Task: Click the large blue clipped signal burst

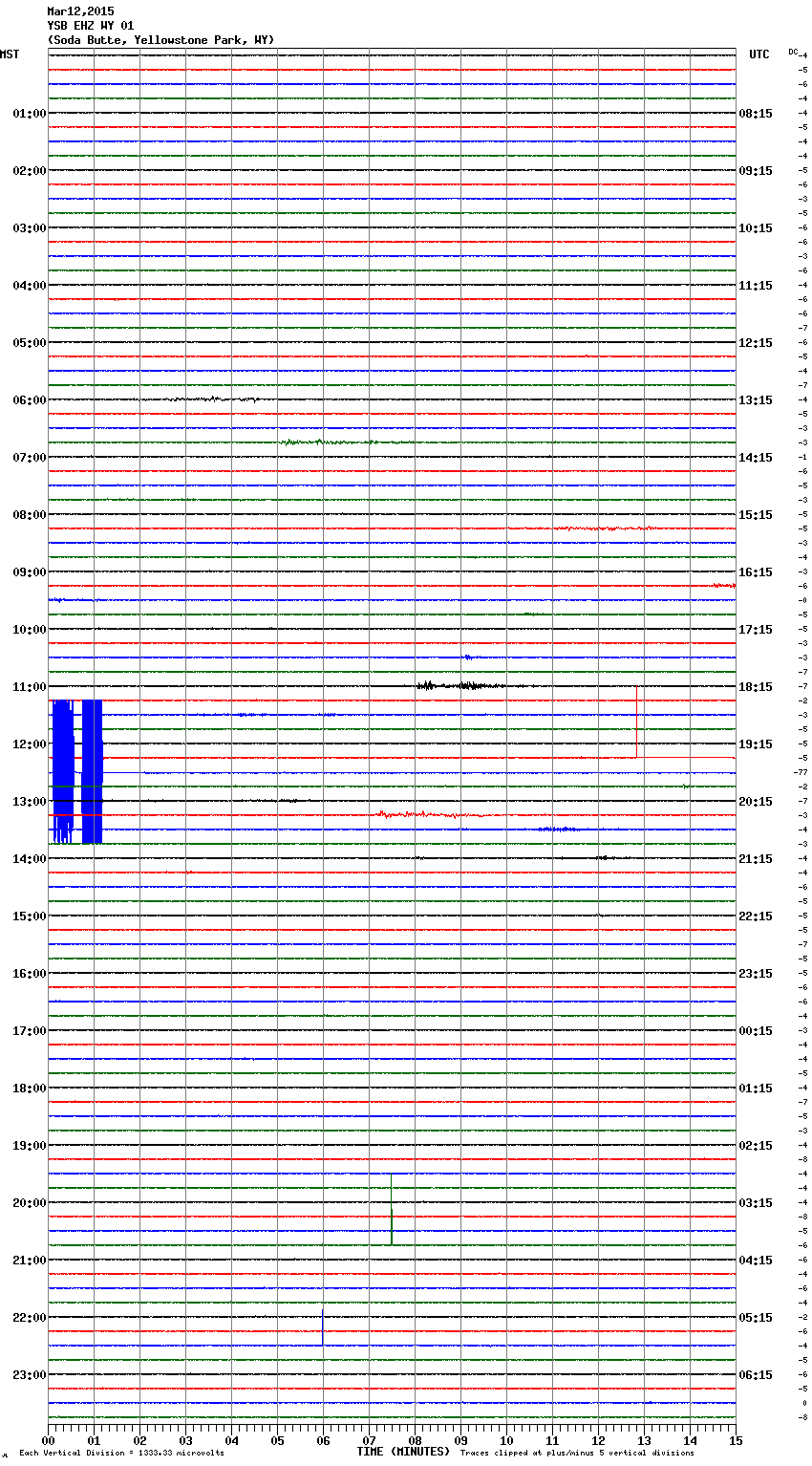Action: (x=76, y=770)
